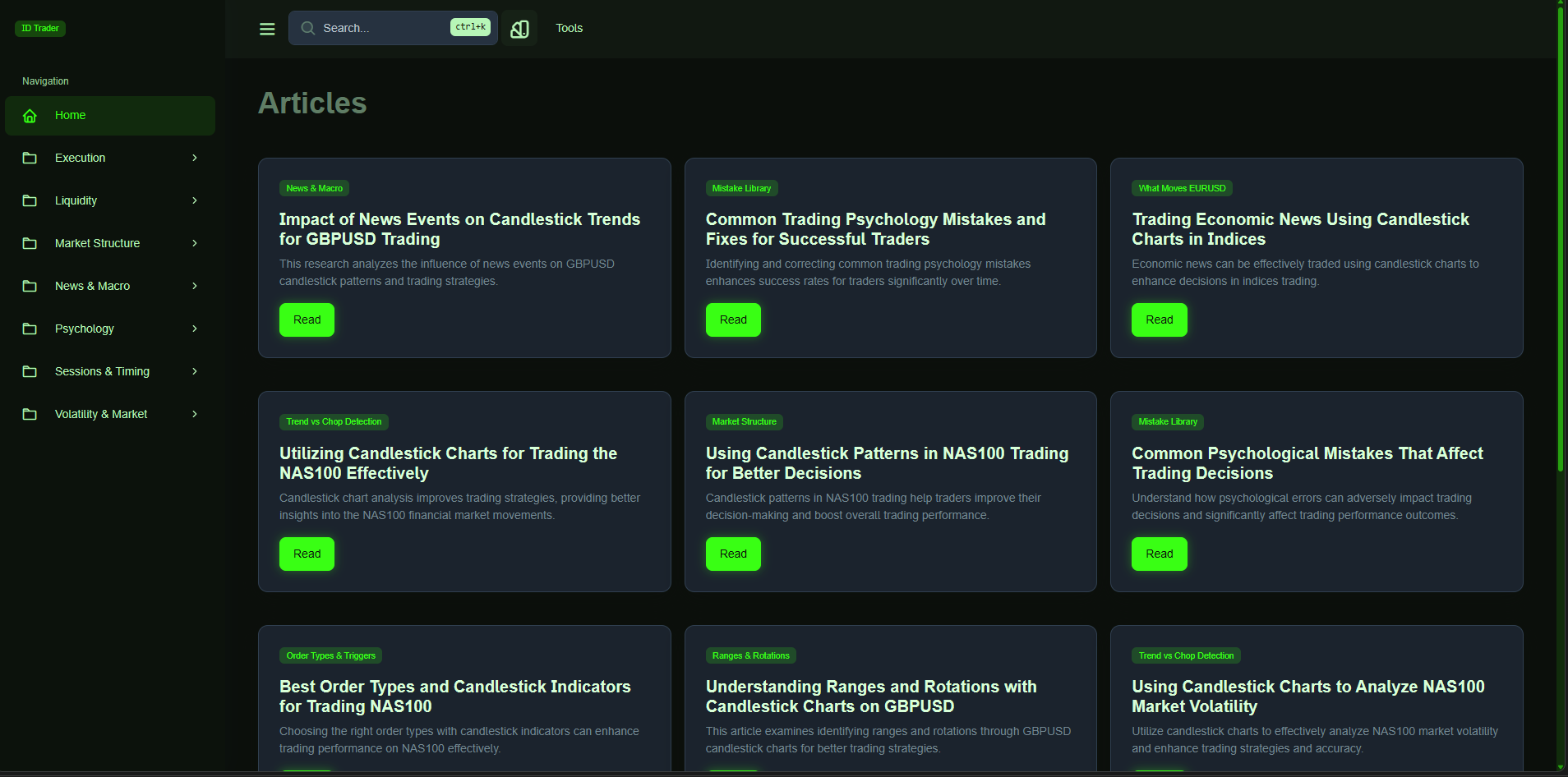Open title 'Understanding Ranges and Rotations with Candlestick Charts'

pyautogui.click(x=871, y=697)
